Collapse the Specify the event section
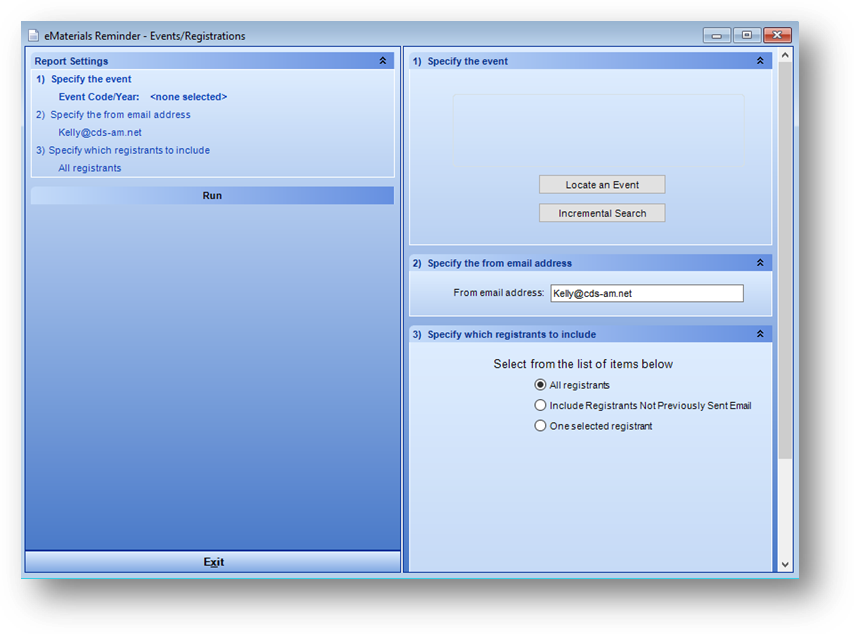This screenshot has height=634, width=854. (x=760, y=61)
